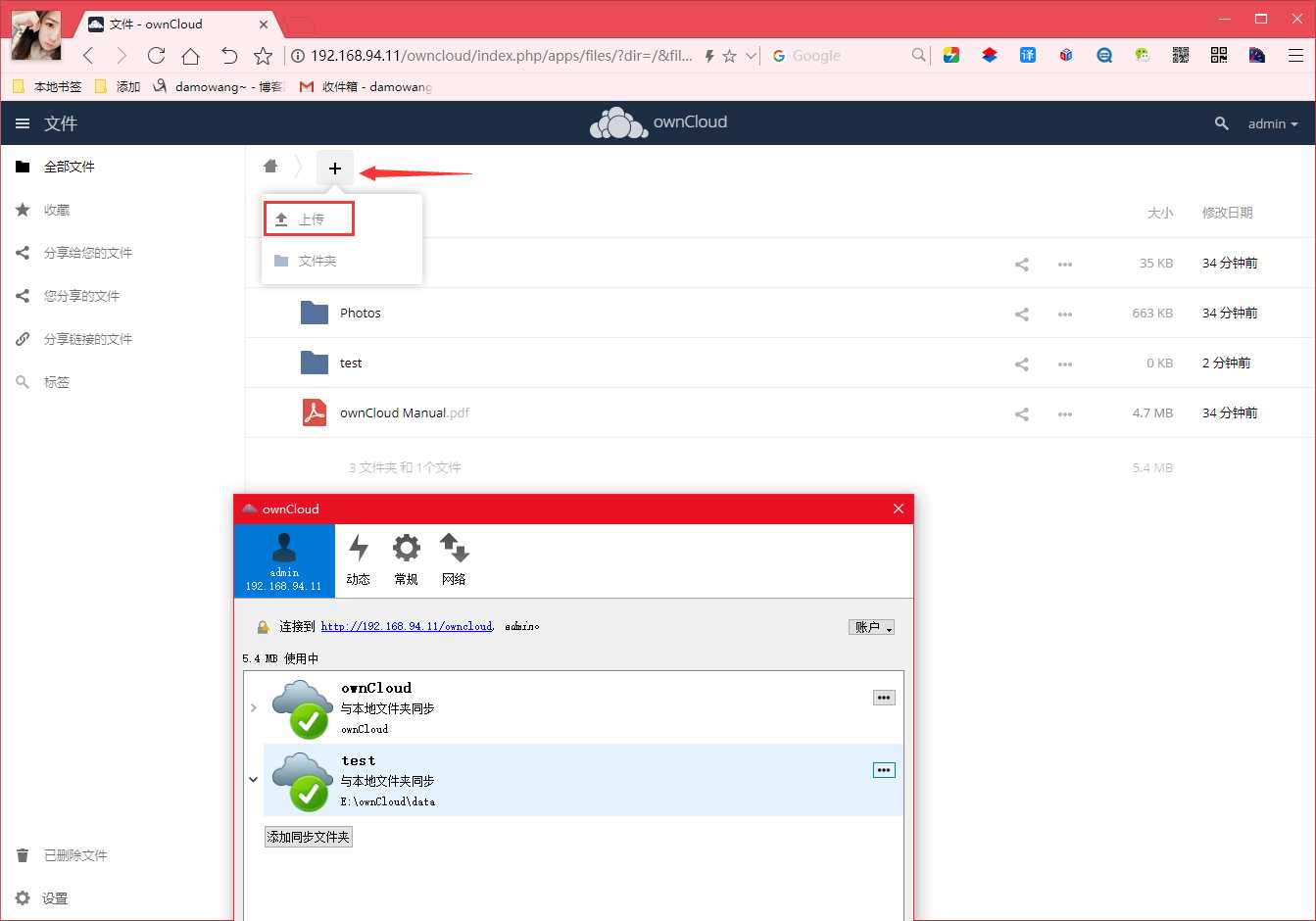The width and height of the screenshot is (1316, 921).
Task: Click the translate extension icon
Action: 1027,56
